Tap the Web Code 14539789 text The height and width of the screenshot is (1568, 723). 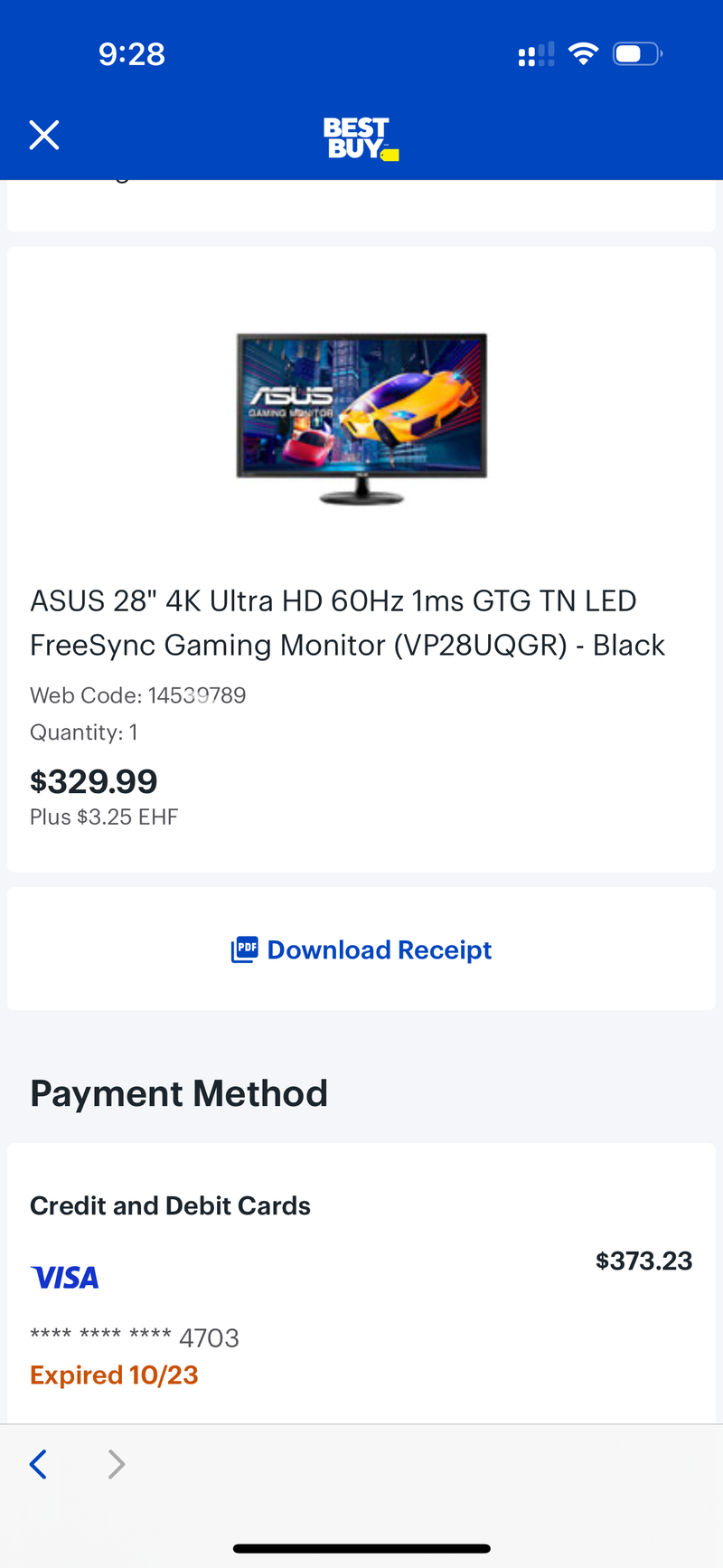pyautogui.click(x=137, y=695)
